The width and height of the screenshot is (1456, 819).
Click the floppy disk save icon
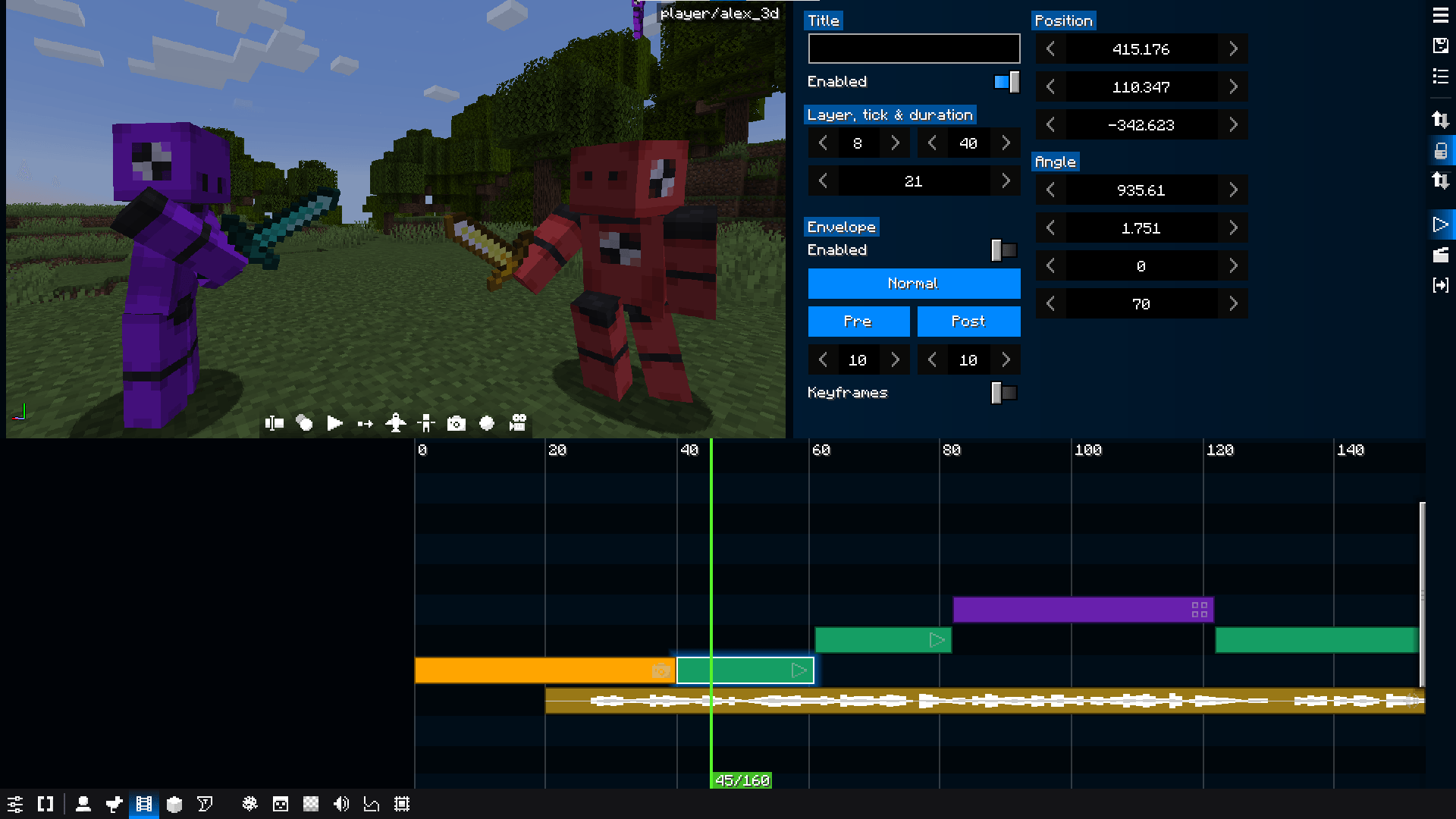click(1441, 45)
